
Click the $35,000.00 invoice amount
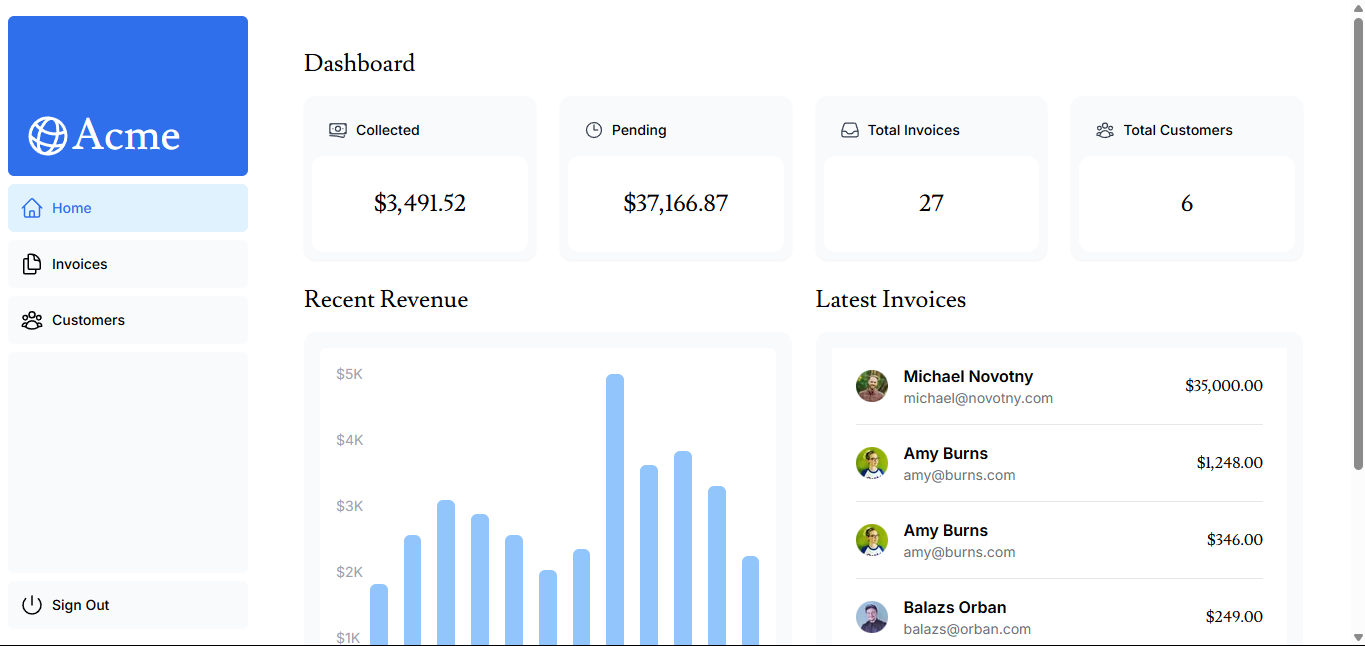tap(1223, 386)
